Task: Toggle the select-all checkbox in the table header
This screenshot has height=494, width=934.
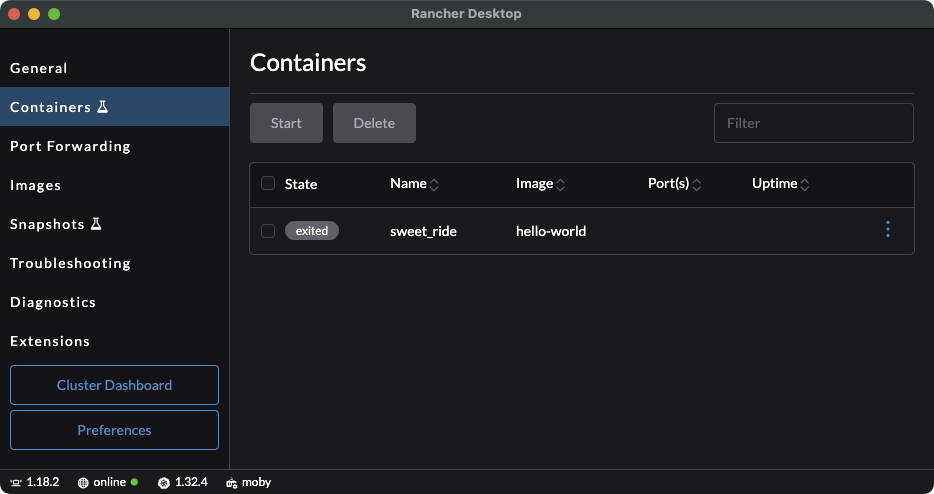Action: click(x=268, y=183)
